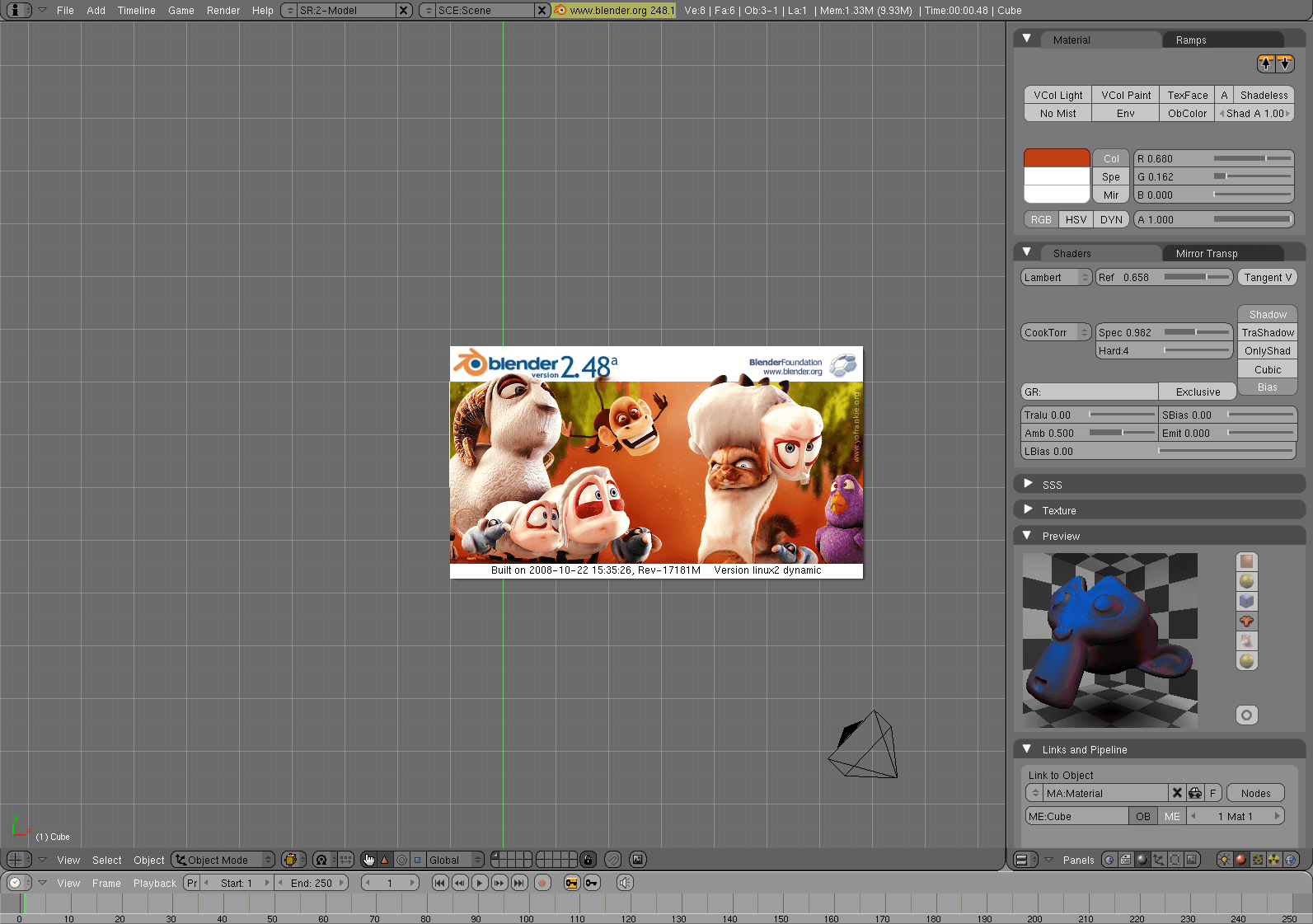Open the Script context buttons icon
Image resolution: width=1313 pixels, height=924 pixels.
coord(1126,860)
